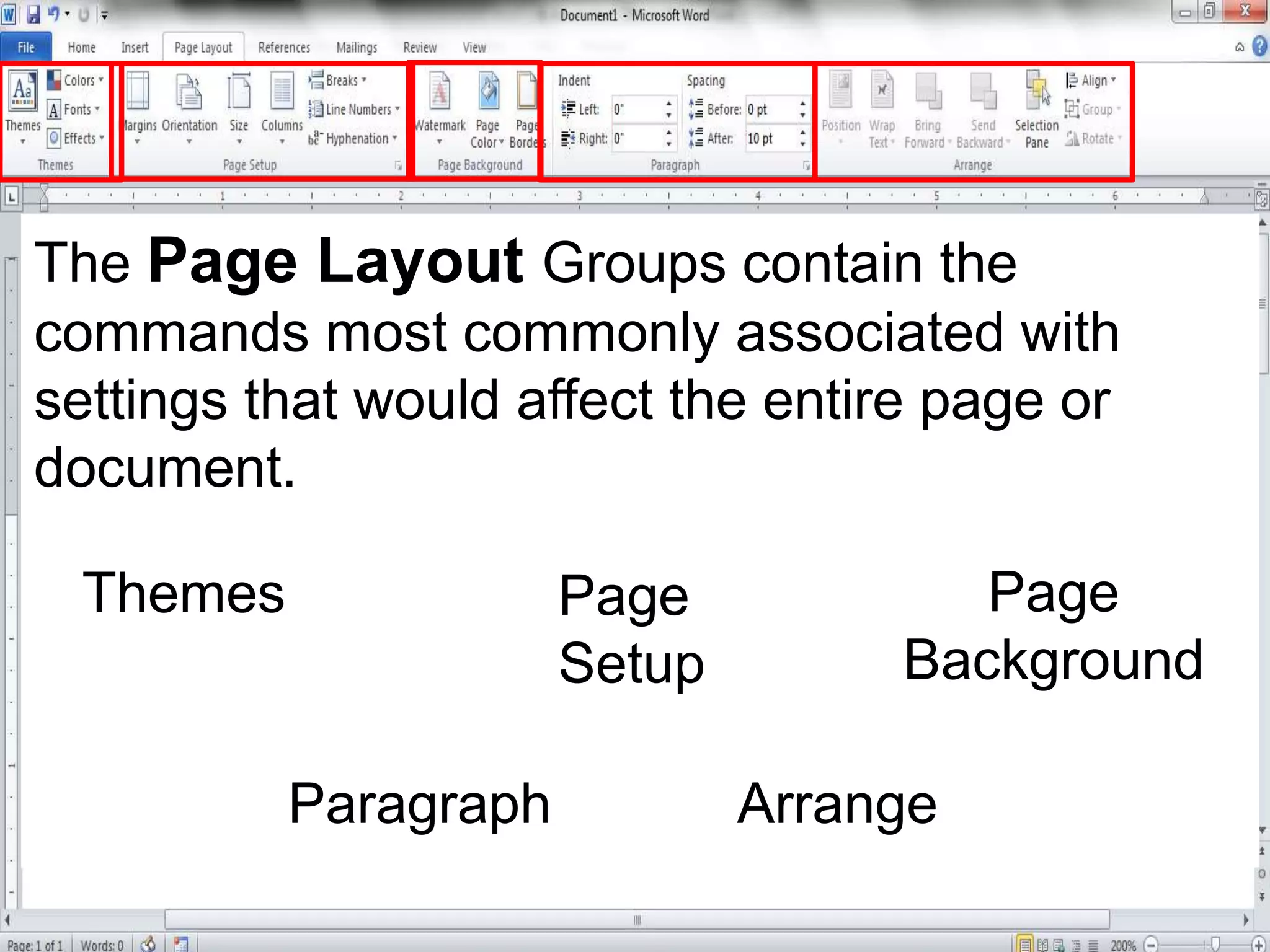The image size is (1270, 952).
Task: Open the Selection Pane
Action: coord(1037,110)
